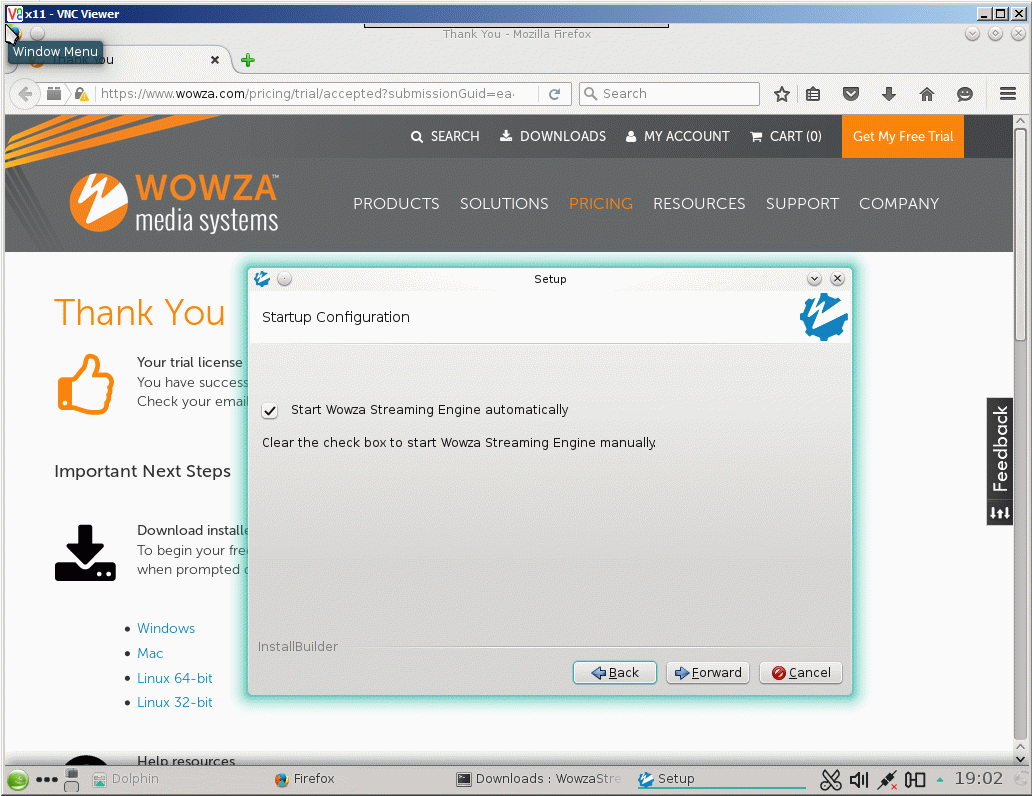
Task: Minimize Firefox with the chevron button
Action: 972,34
